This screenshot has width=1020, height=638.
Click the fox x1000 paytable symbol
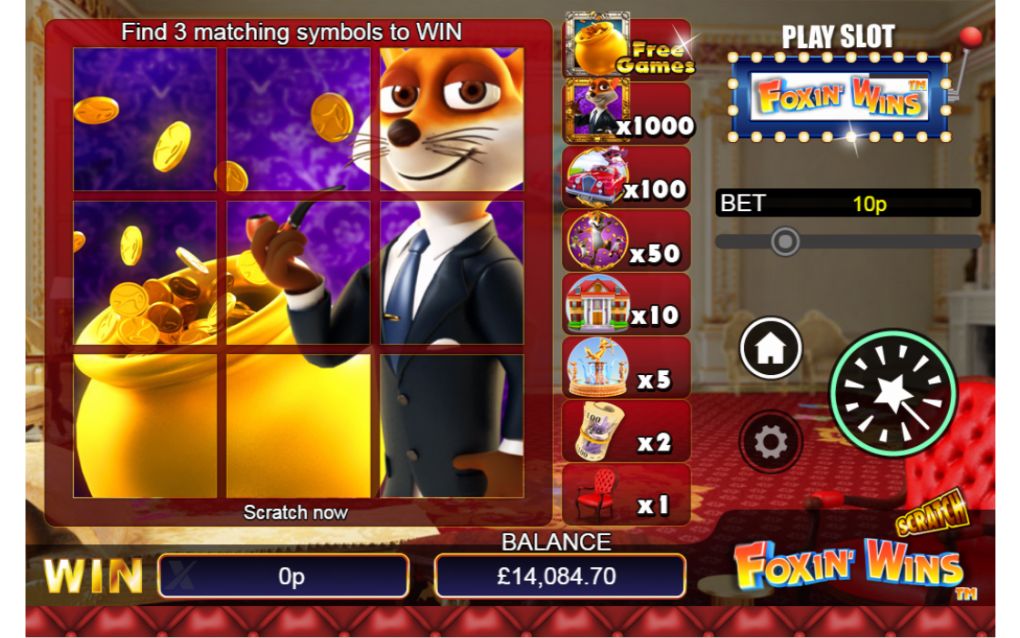tap(597, 110)
